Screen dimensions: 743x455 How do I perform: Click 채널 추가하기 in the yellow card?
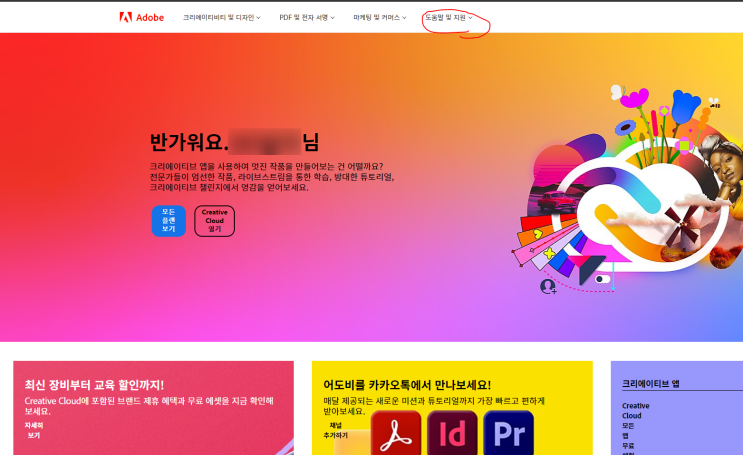pos(335,430)
